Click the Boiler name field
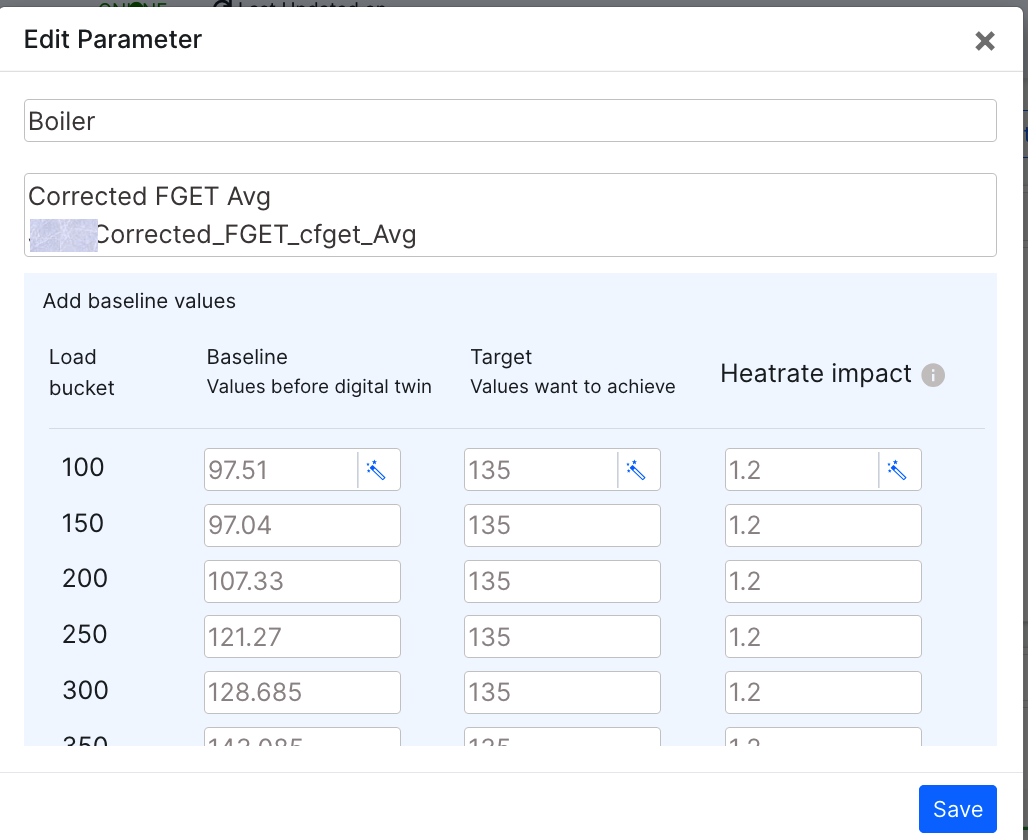The height and width of the screenshot is (840, 1028). point(510,121)
